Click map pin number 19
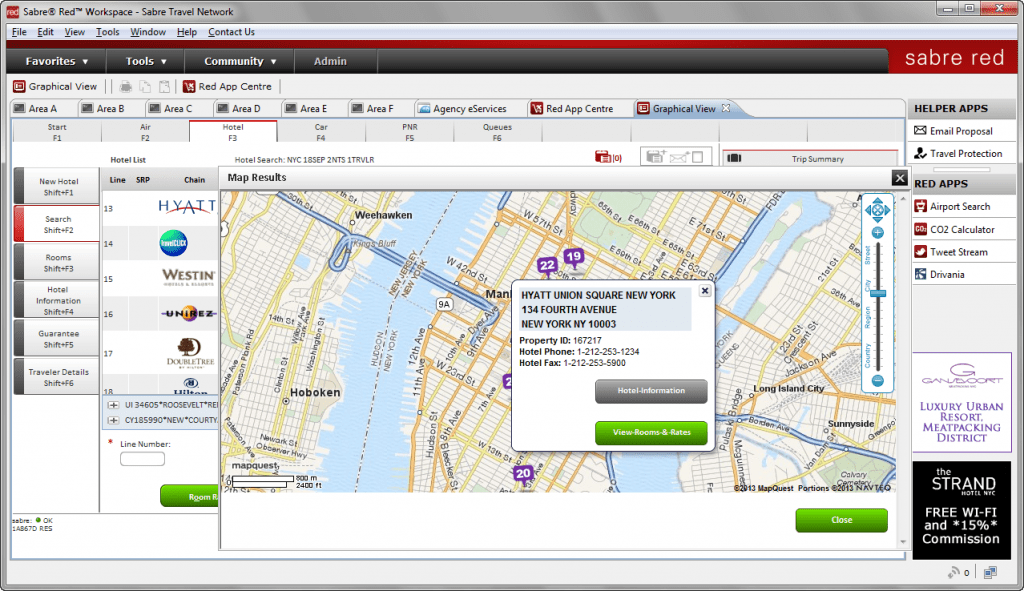This screenshot has width=1024, height=591. tap(573, 257)
